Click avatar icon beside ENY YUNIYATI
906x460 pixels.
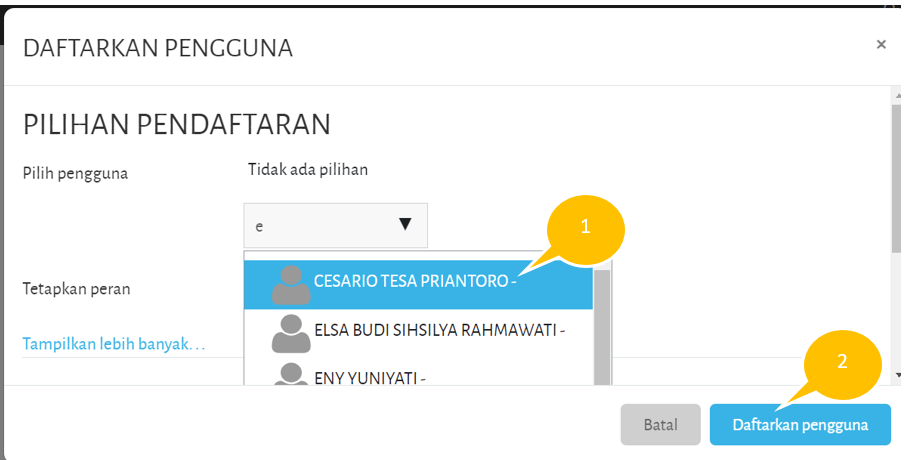[291, 374]
